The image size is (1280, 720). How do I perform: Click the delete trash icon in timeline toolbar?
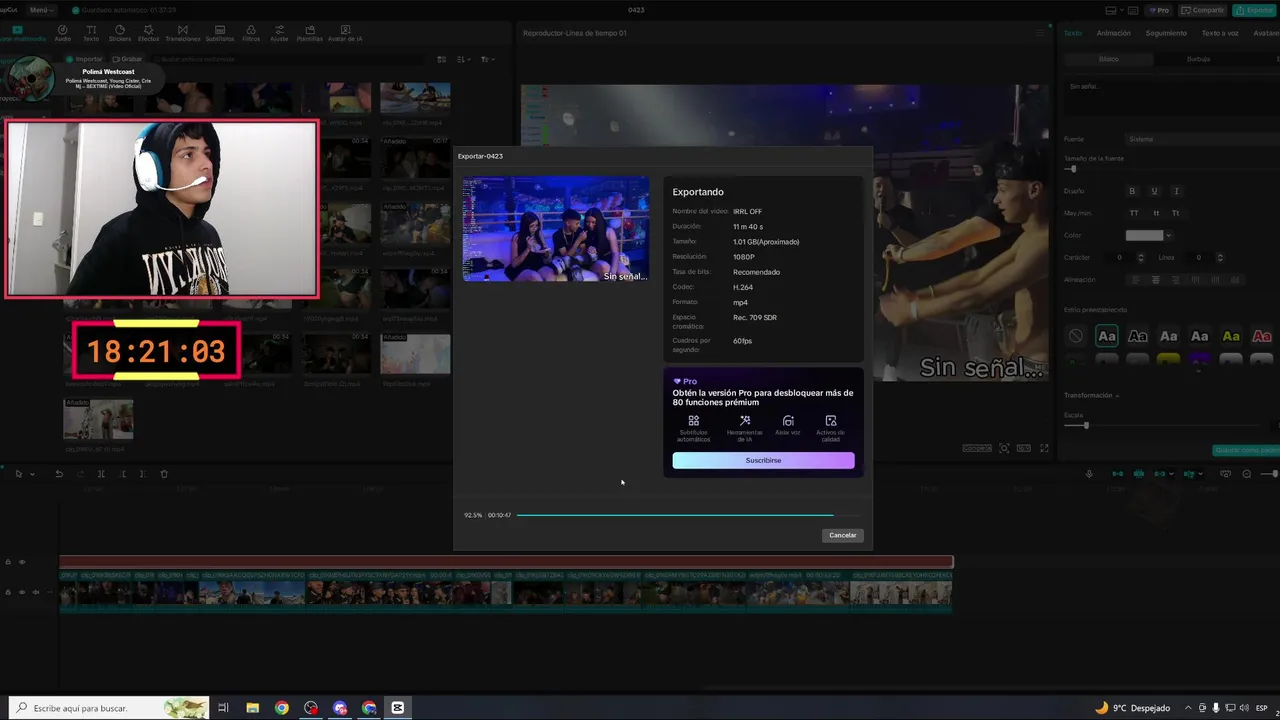164,474
